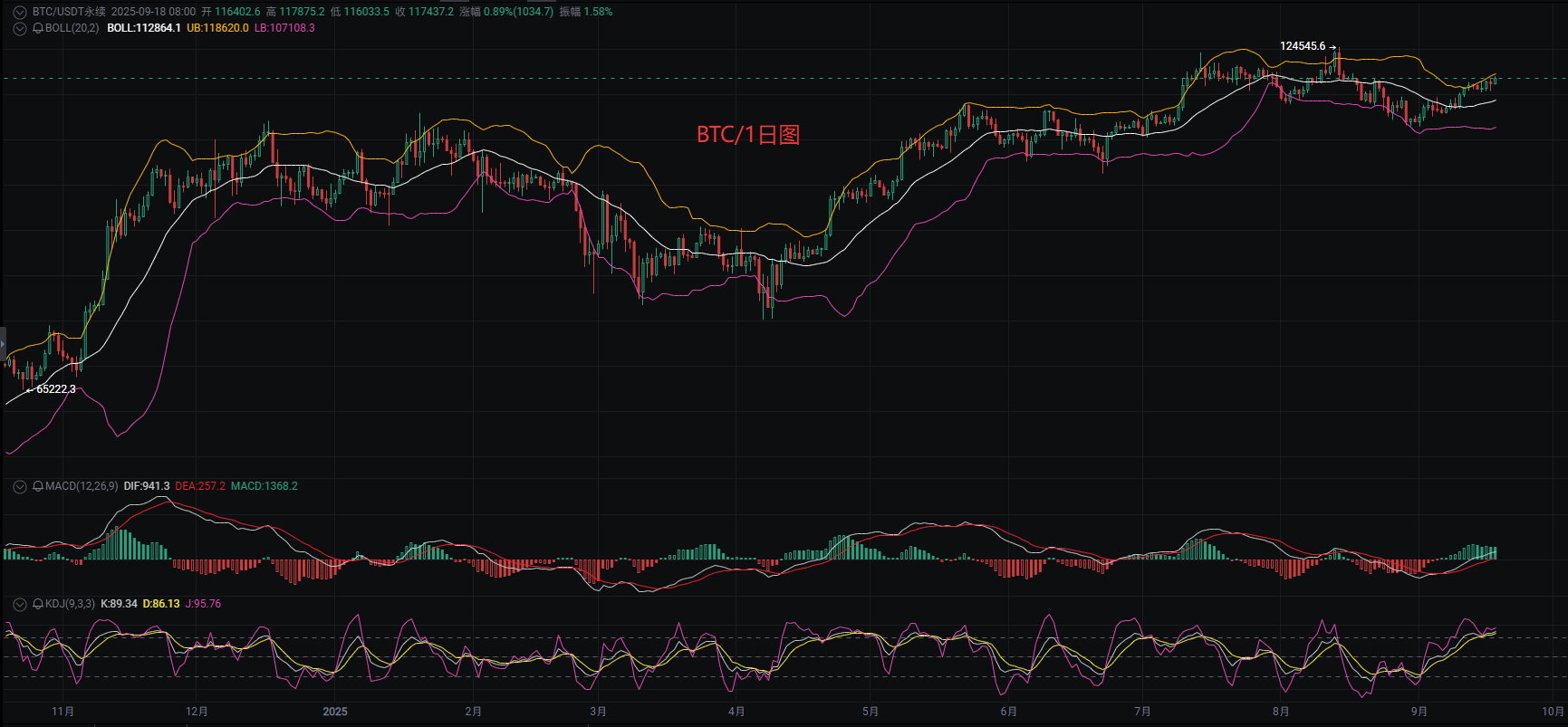Collapse the MACD(12,26,9) indicator chevron

[20, 486]
